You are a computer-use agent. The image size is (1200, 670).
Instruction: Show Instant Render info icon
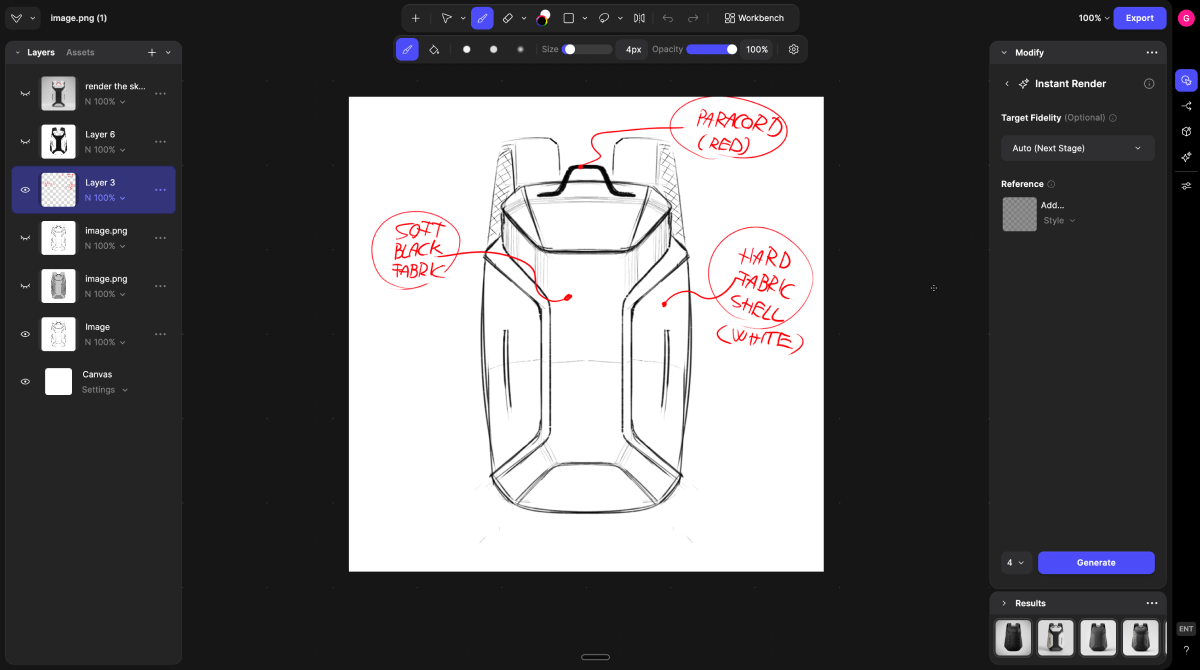[x=1149, y=84]
